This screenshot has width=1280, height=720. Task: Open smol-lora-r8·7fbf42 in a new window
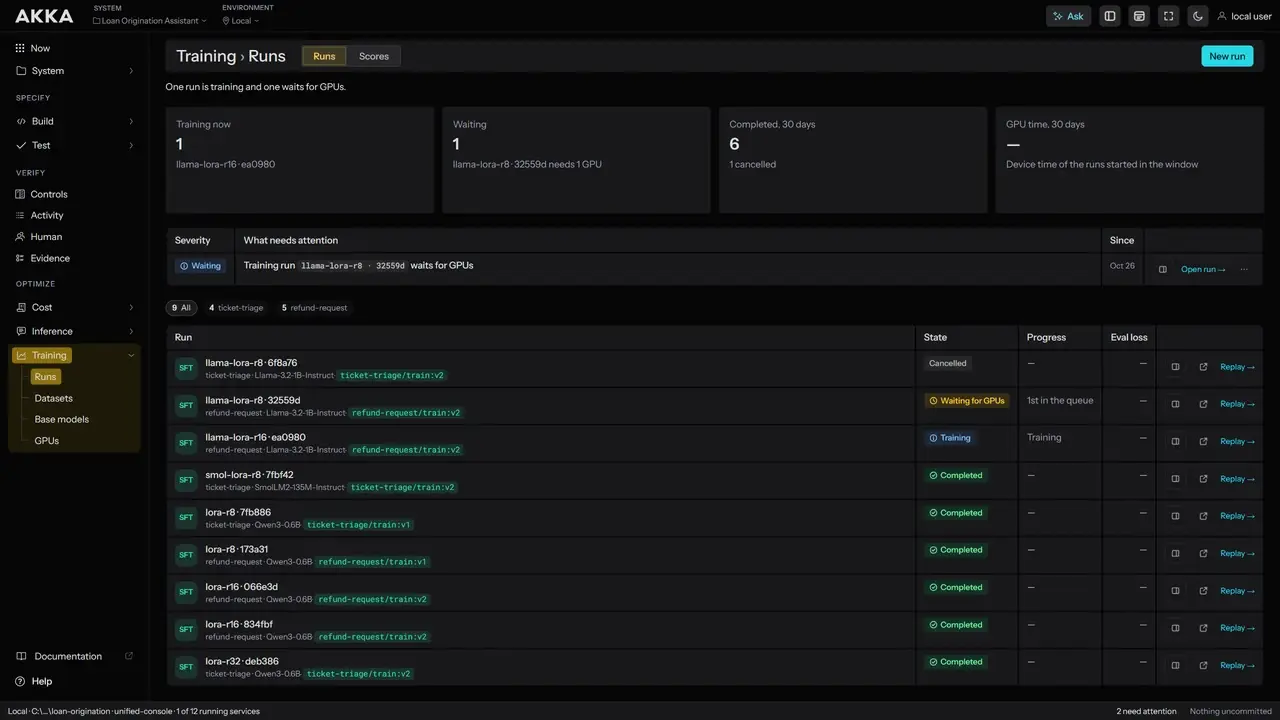pos(1203,479)
